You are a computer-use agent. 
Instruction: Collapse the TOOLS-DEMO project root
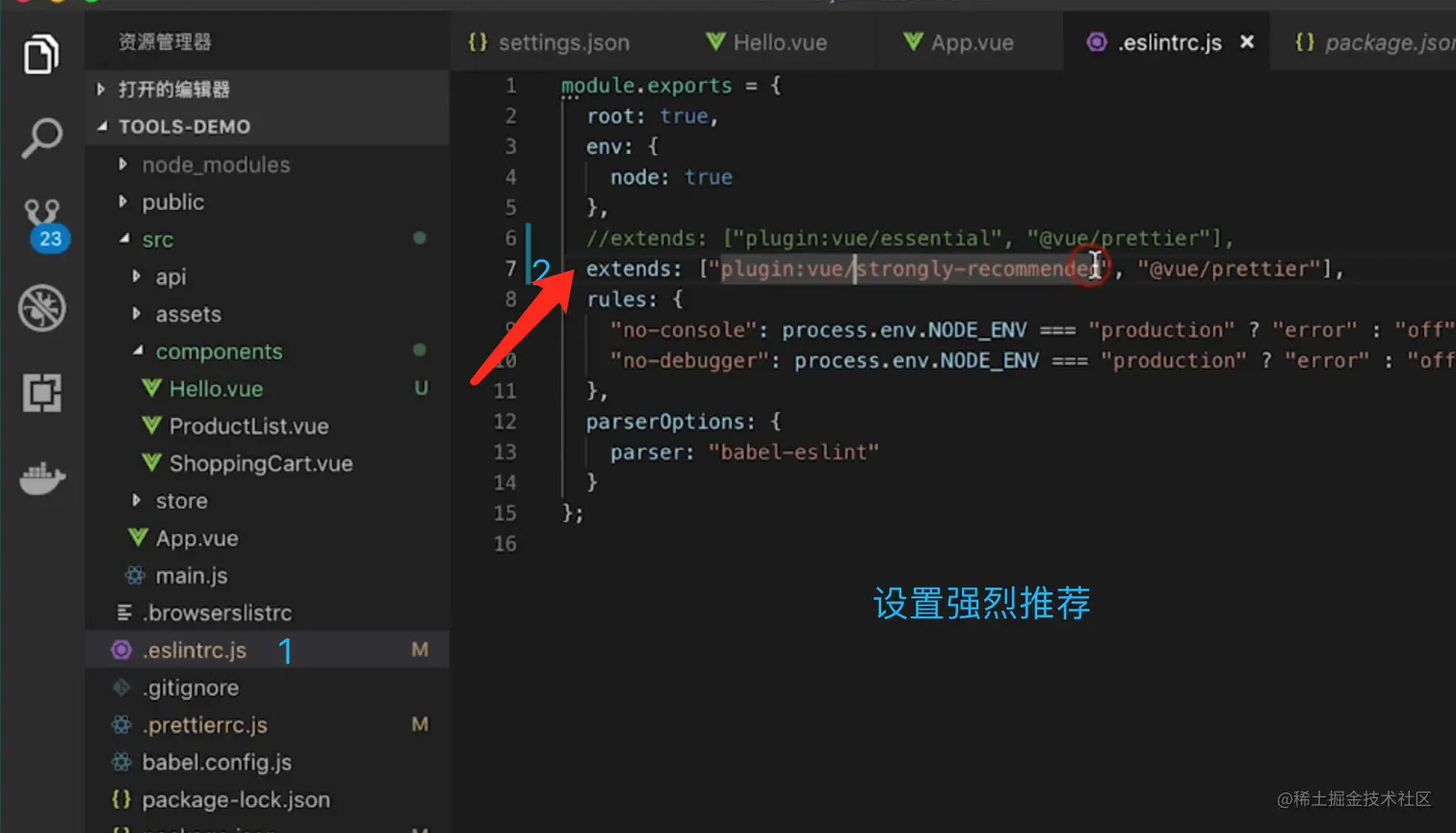267,127
